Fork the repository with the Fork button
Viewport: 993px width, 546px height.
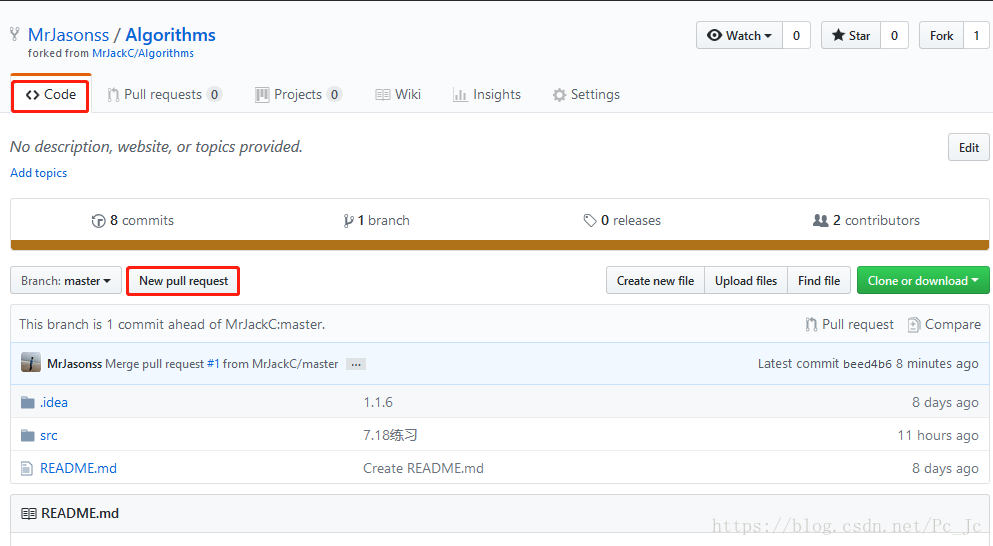pyautogui.click(x=941, y=35)
